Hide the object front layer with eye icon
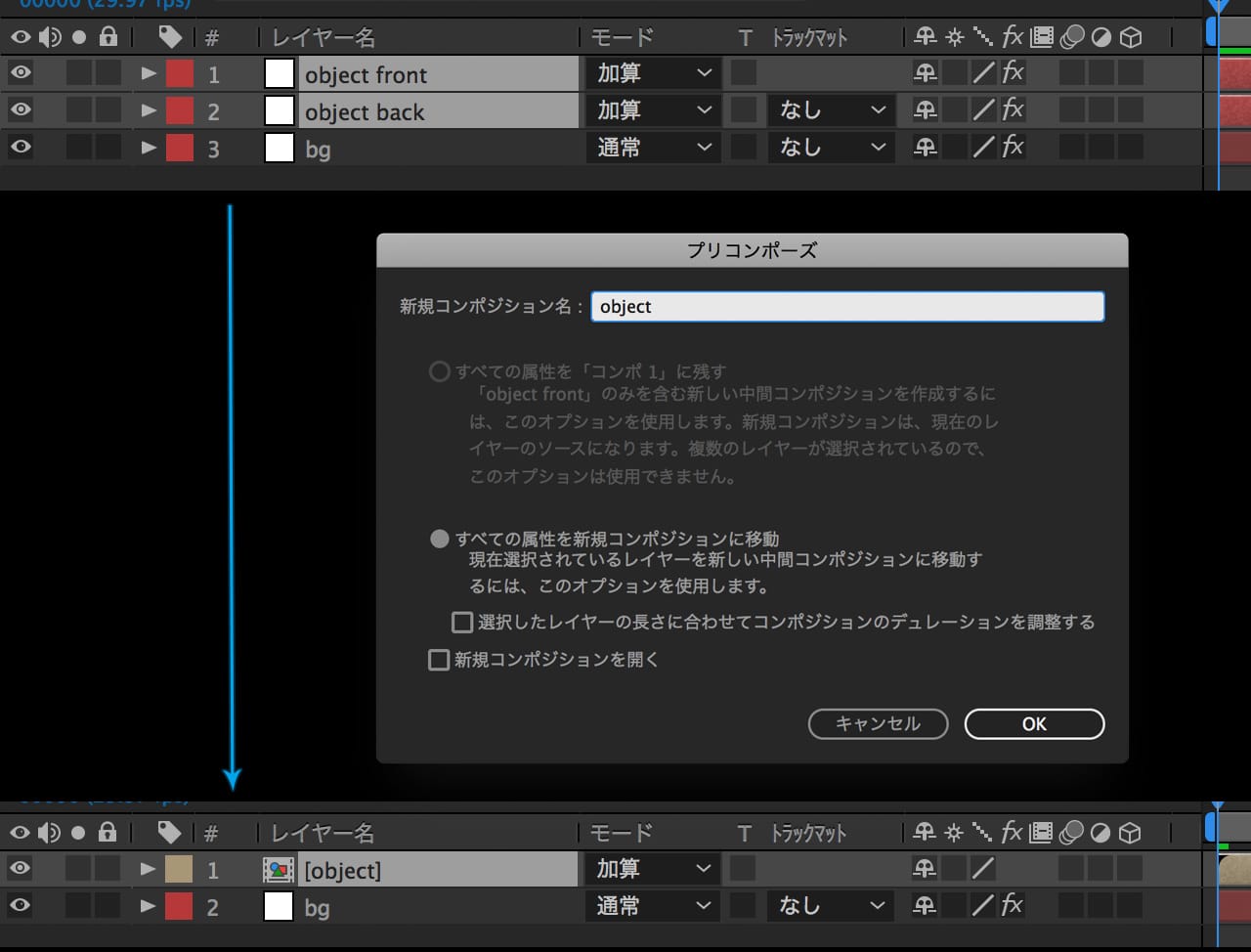 (x=21, y=73)
